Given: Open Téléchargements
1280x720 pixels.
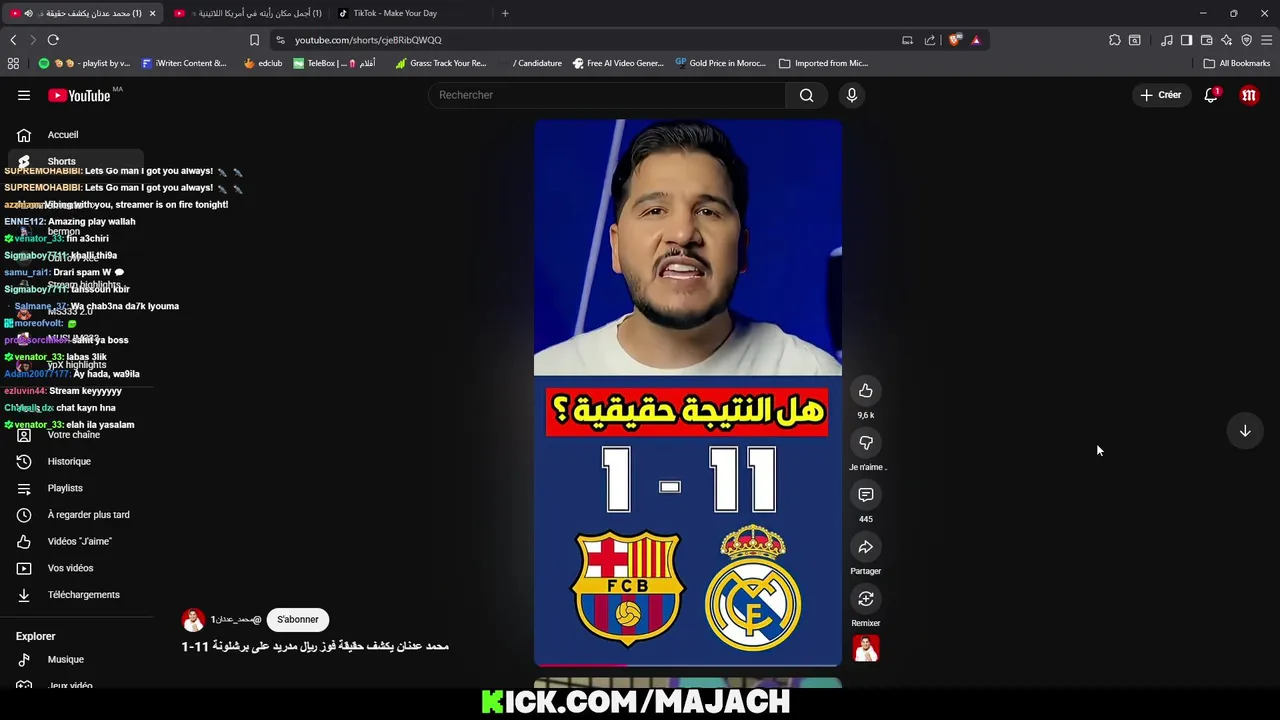Looking at the screenshot, I should tap(75, 595).
